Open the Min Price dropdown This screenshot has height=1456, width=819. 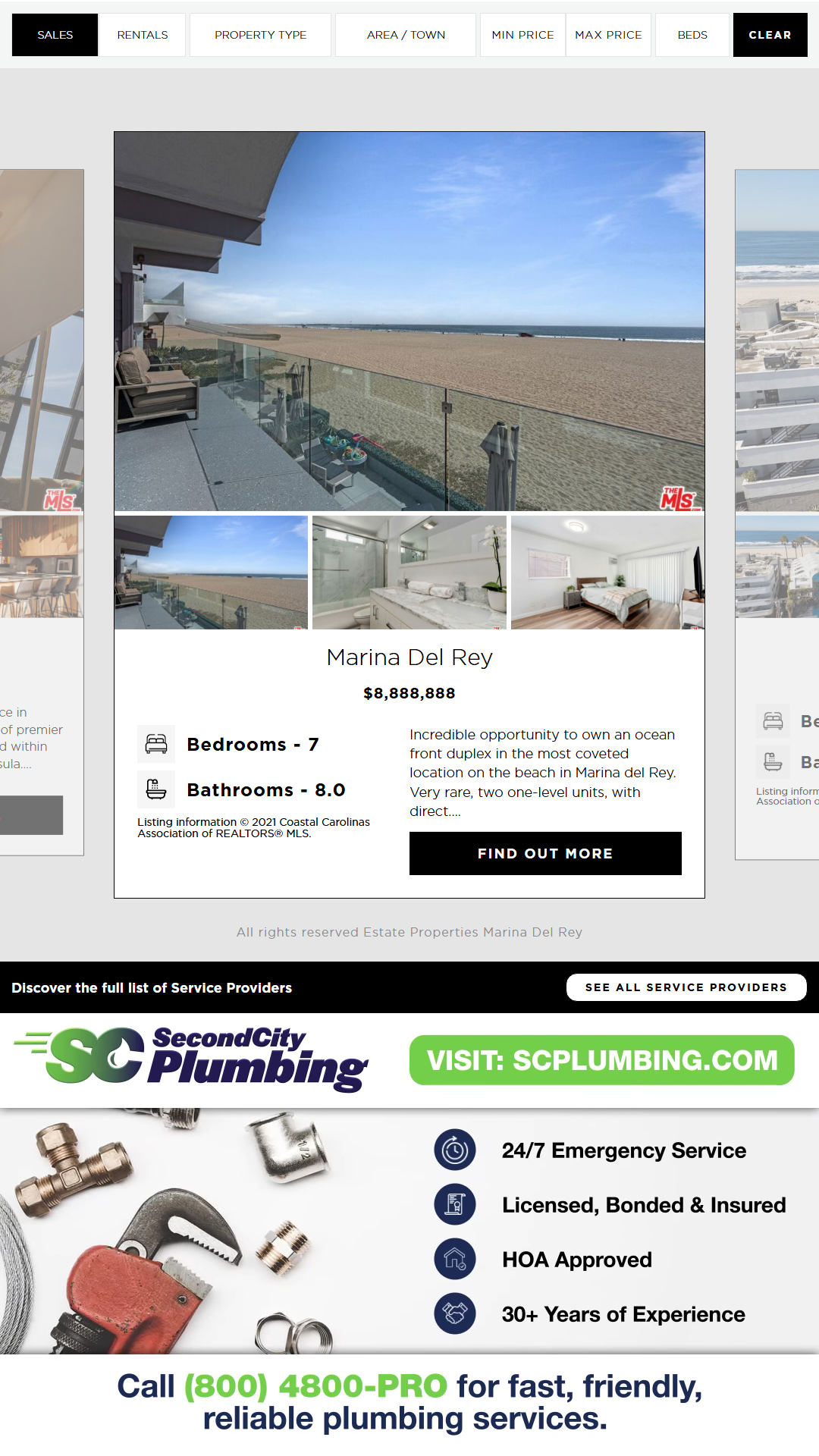click(522, 35)
